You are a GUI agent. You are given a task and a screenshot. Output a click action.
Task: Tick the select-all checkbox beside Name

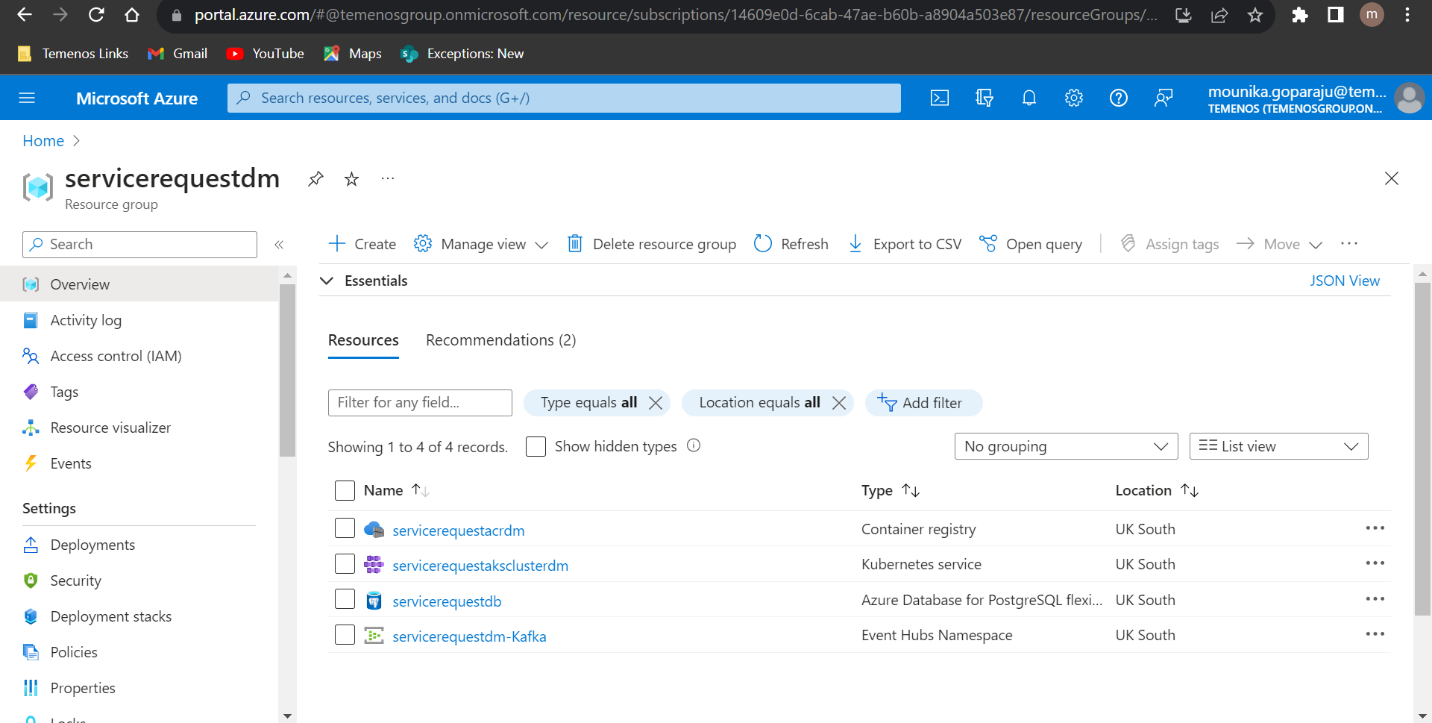click(x=345, y=490)
